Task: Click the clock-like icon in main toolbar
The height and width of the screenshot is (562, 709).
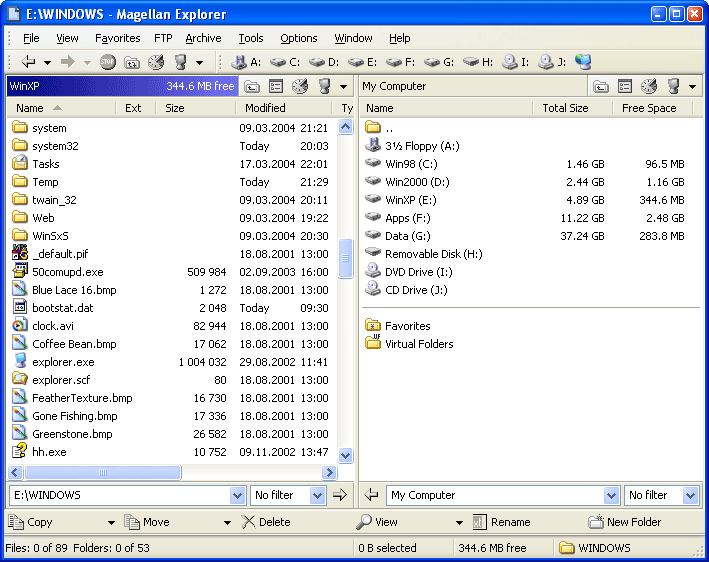Action: 156,62
